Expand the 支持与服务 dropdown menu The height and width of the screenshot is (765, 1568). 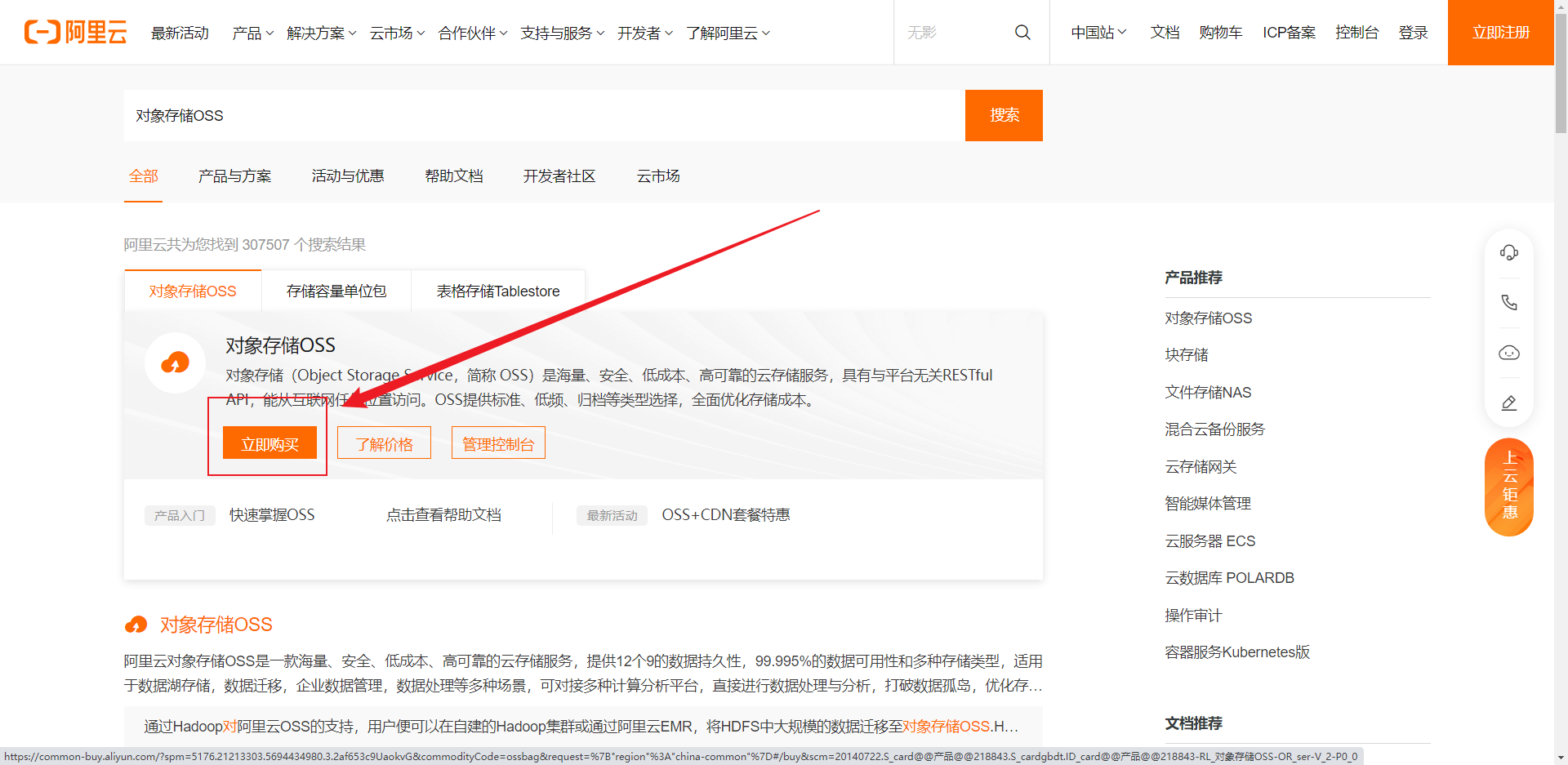pyautogui.click(x=563, y=33)
